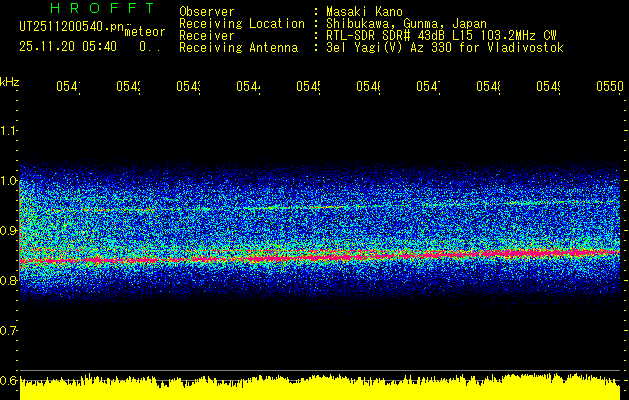Click the date stamp 25.11.20 05:40
The width and height of the screenshot is (629, 400).
click(68, 47)
